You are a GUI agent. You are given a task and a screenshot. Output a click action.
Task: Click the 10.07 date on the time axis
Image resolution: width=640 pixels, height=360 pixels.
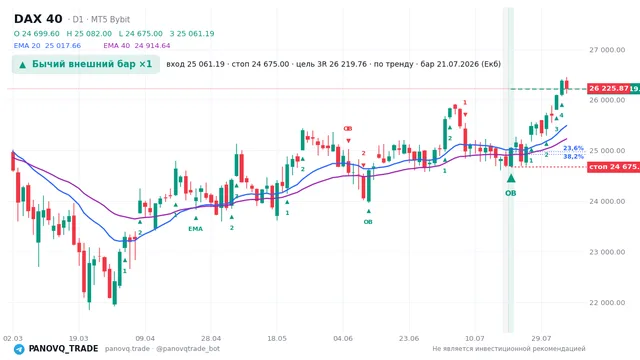475,339
